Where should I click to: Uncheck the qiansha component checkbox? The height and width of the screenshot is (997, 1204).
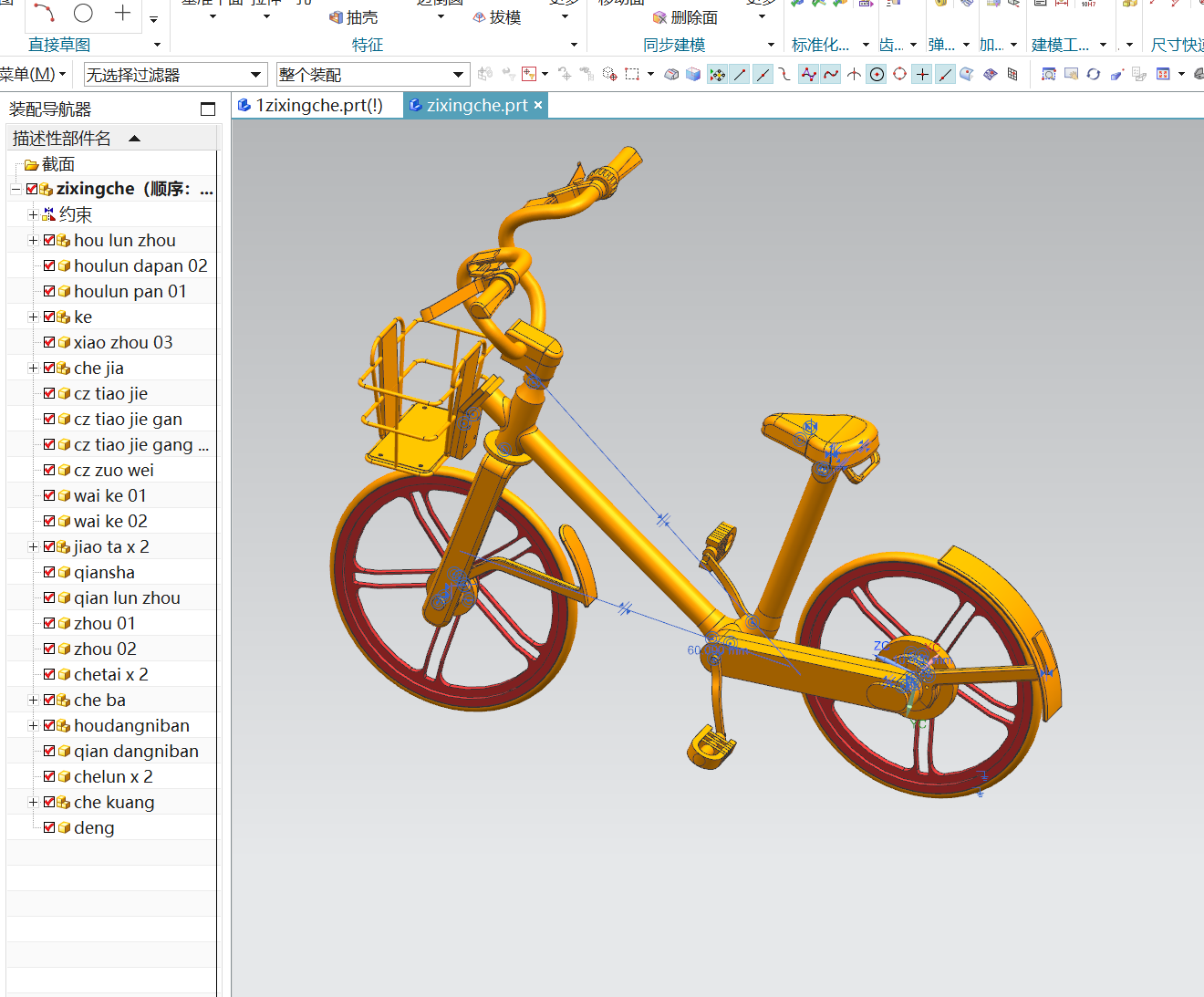click(49, 573)
